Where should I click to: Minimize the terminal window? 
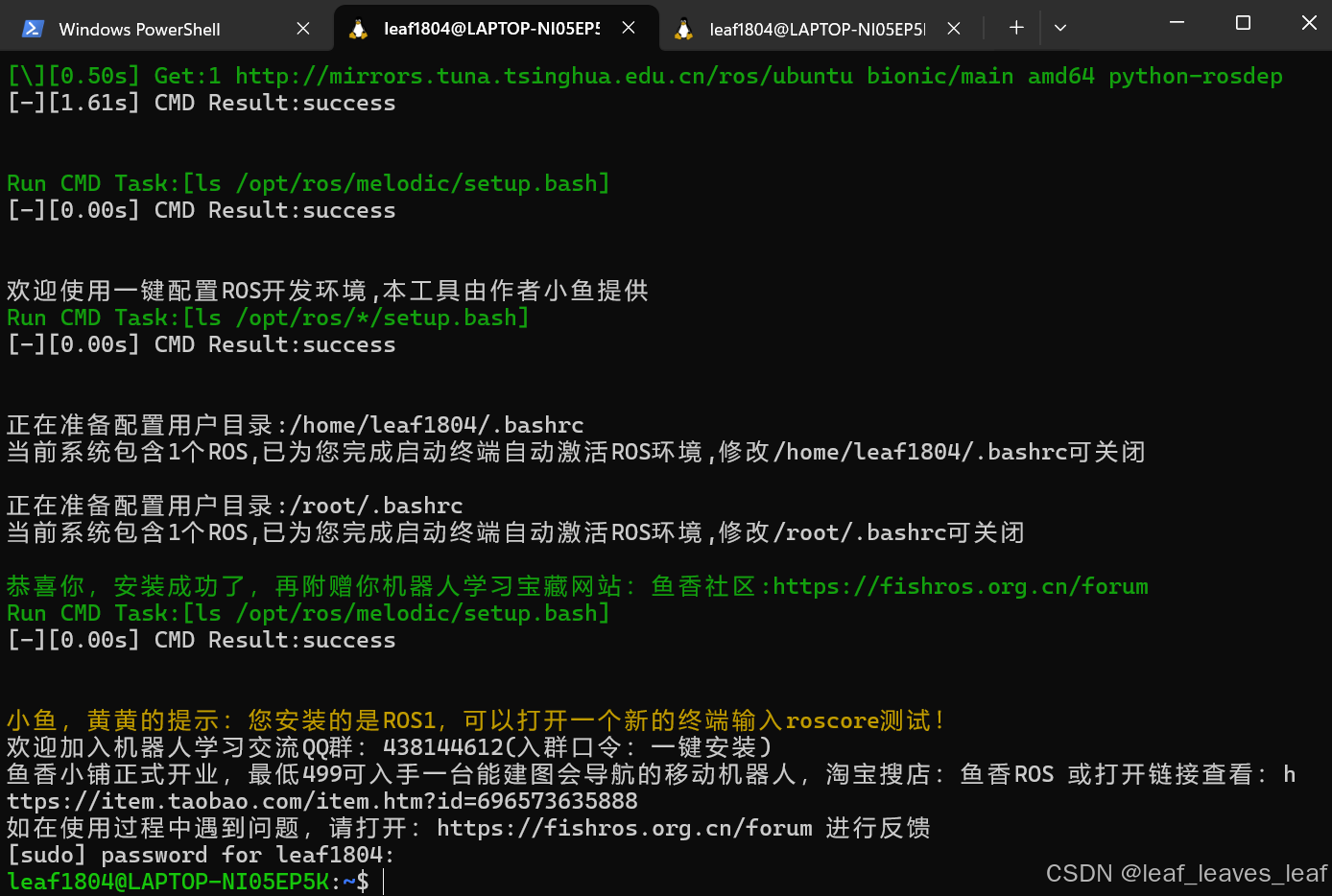(x=1177, y=22)
